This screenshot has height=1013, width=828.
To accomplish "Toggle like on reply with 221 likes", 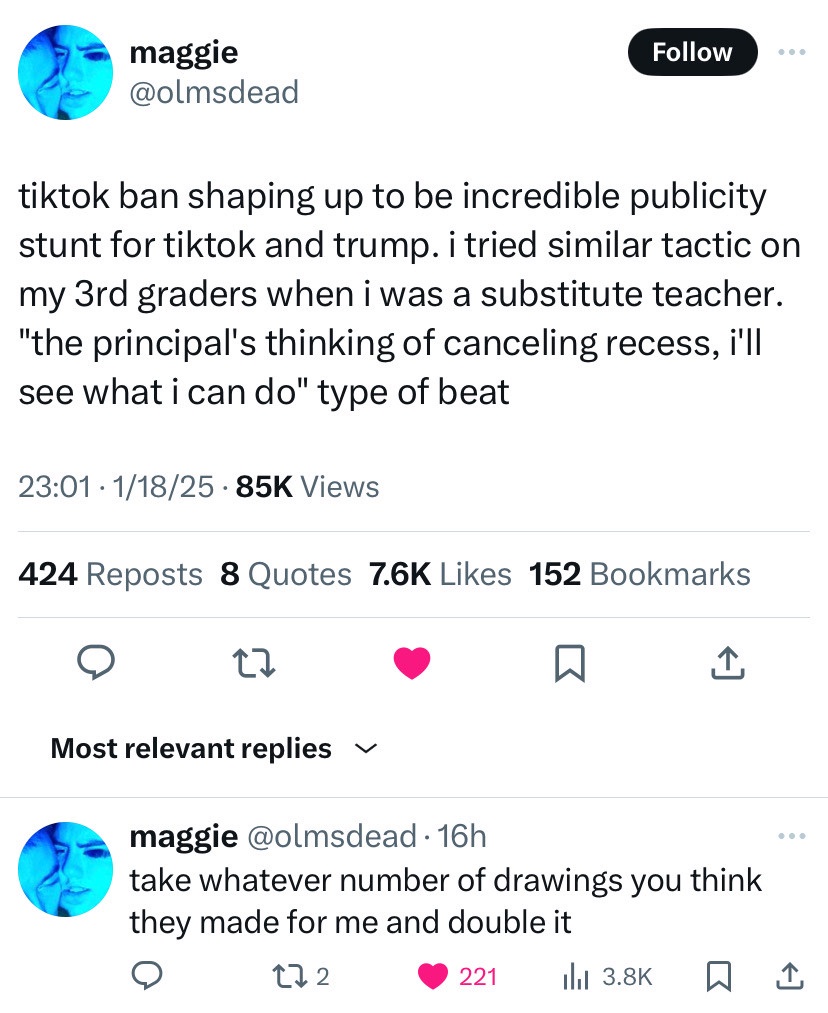I will click(x=457, y=976).
